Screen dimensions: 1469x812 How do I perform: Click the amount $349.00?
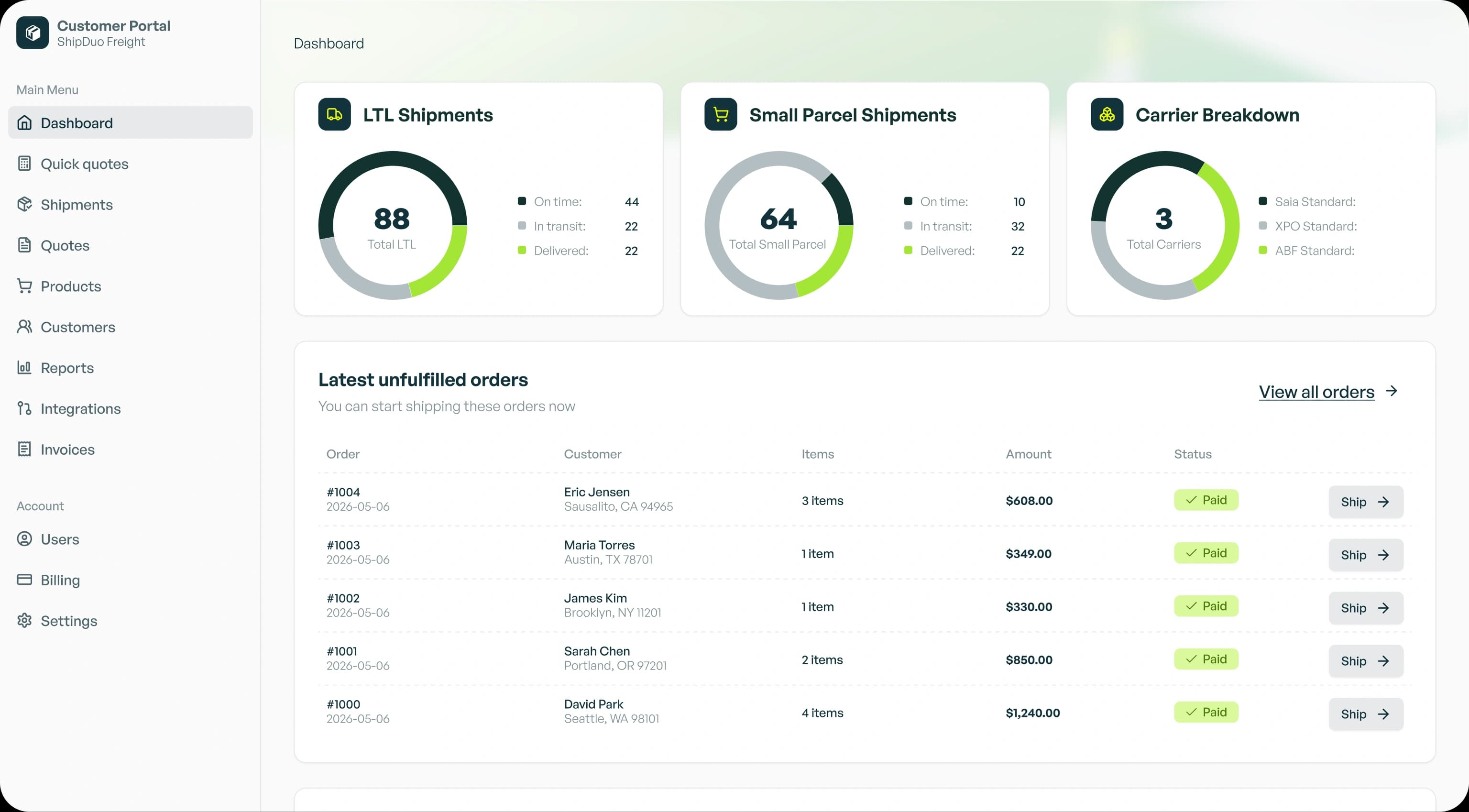click(x=1028, y=554)
